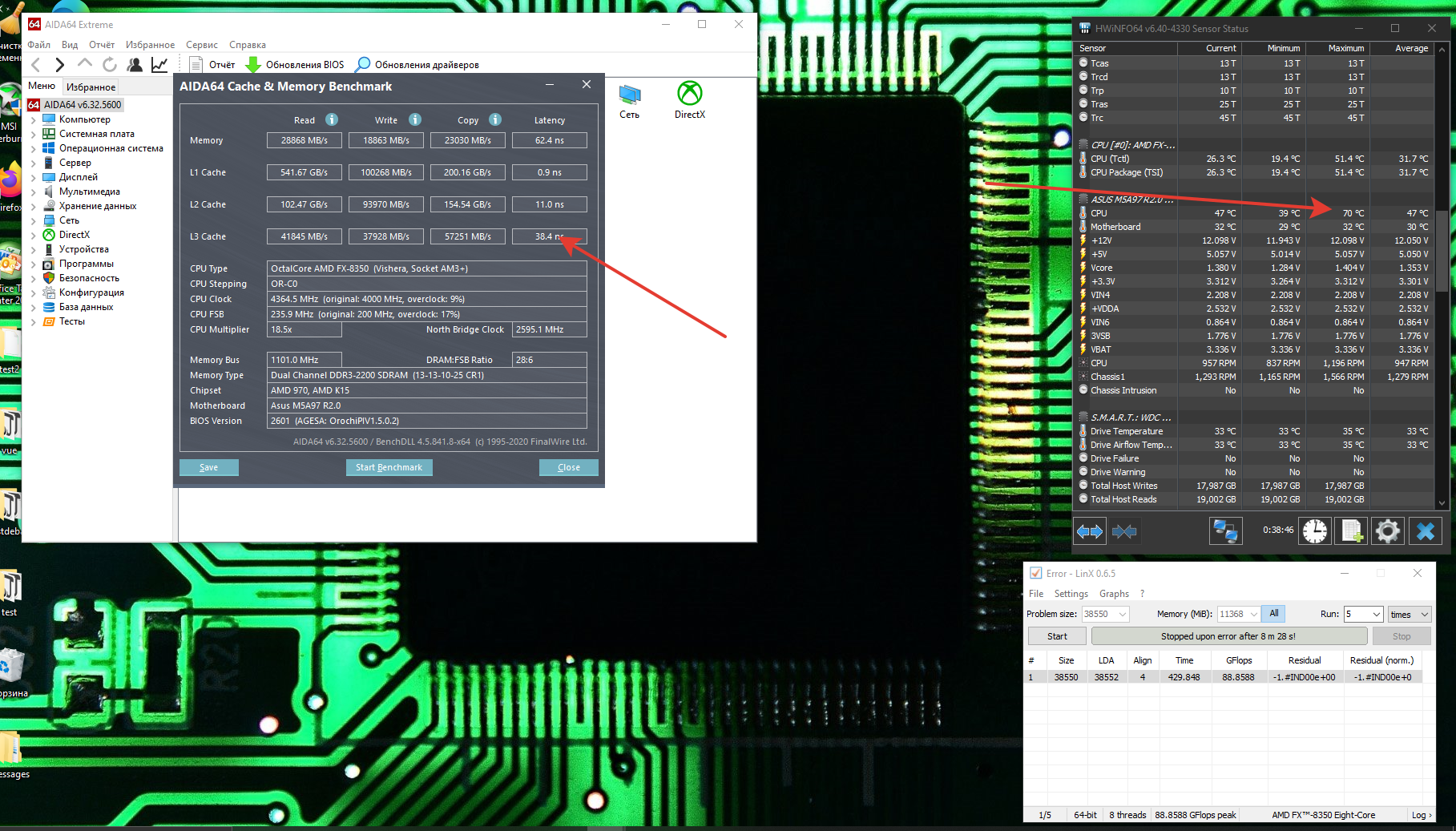Click Save in the benchmark dialog

tap(208, 467)
